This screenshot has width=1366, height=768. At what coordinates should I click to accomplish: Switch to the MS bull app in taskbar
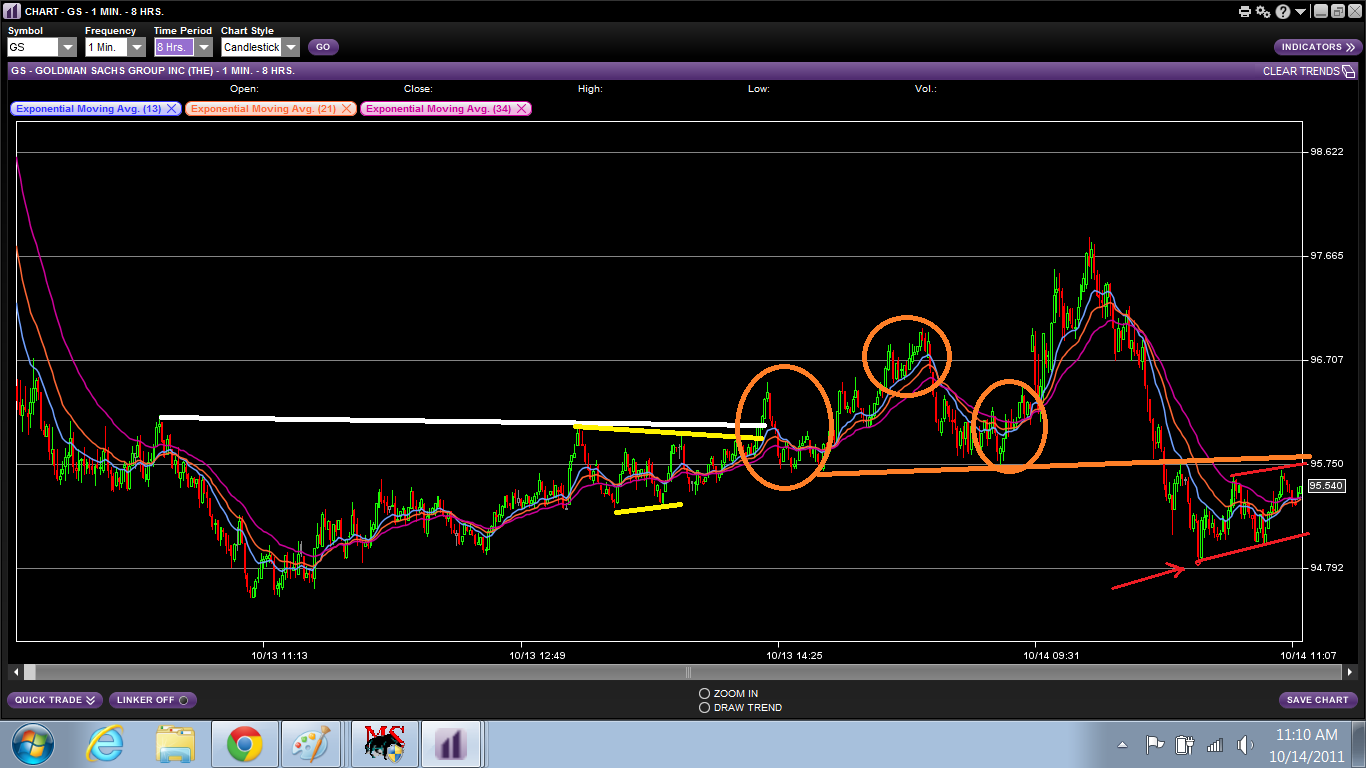(x=385, y=744)
